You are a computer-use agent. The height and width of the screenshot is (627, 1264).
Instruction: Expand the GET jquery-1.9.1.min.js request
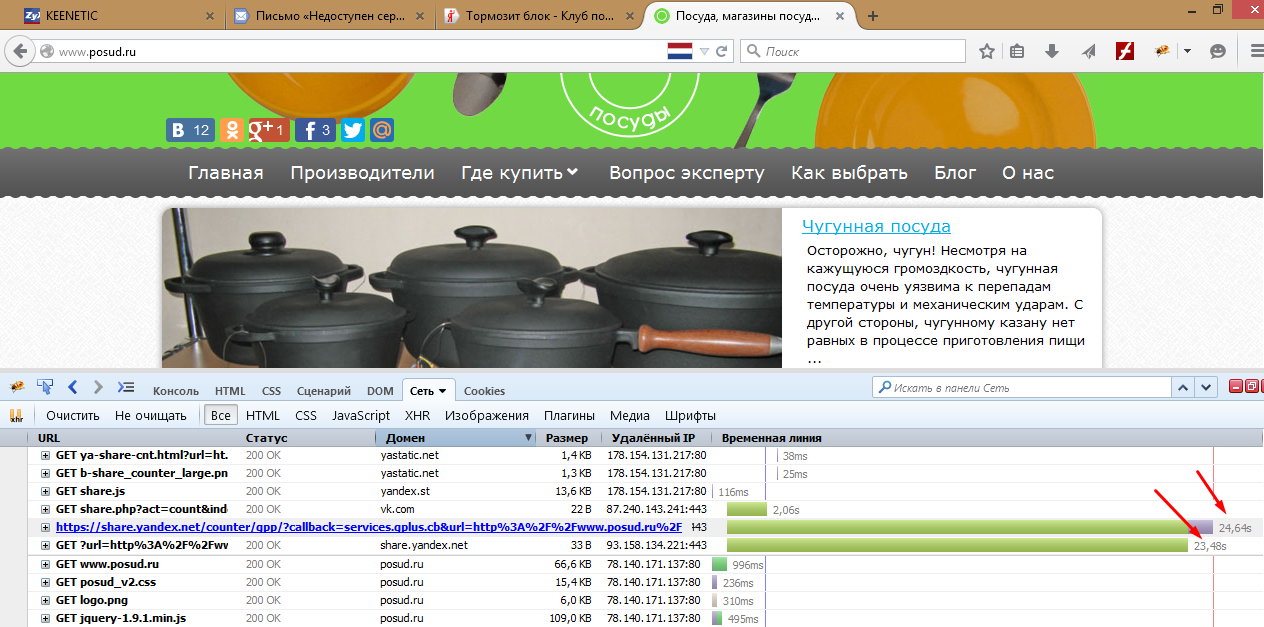point(45,618)
